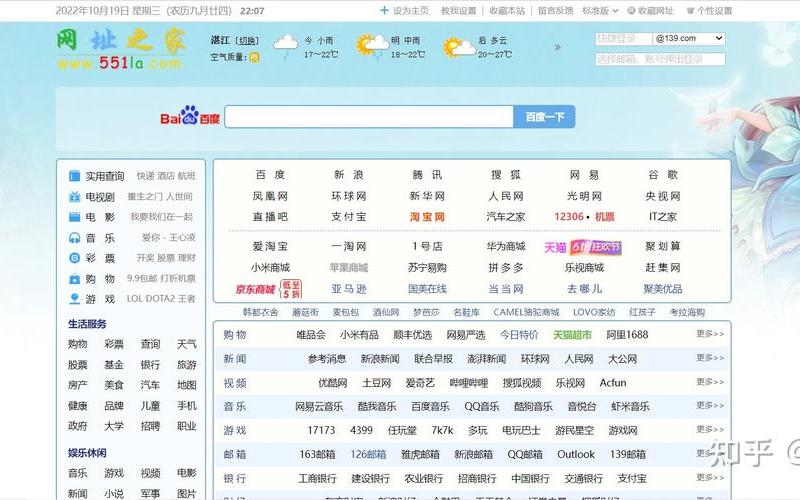800x500 pixels.
Task: Open 收藏本站 in the top bar
Action: [x=507, y=10]
